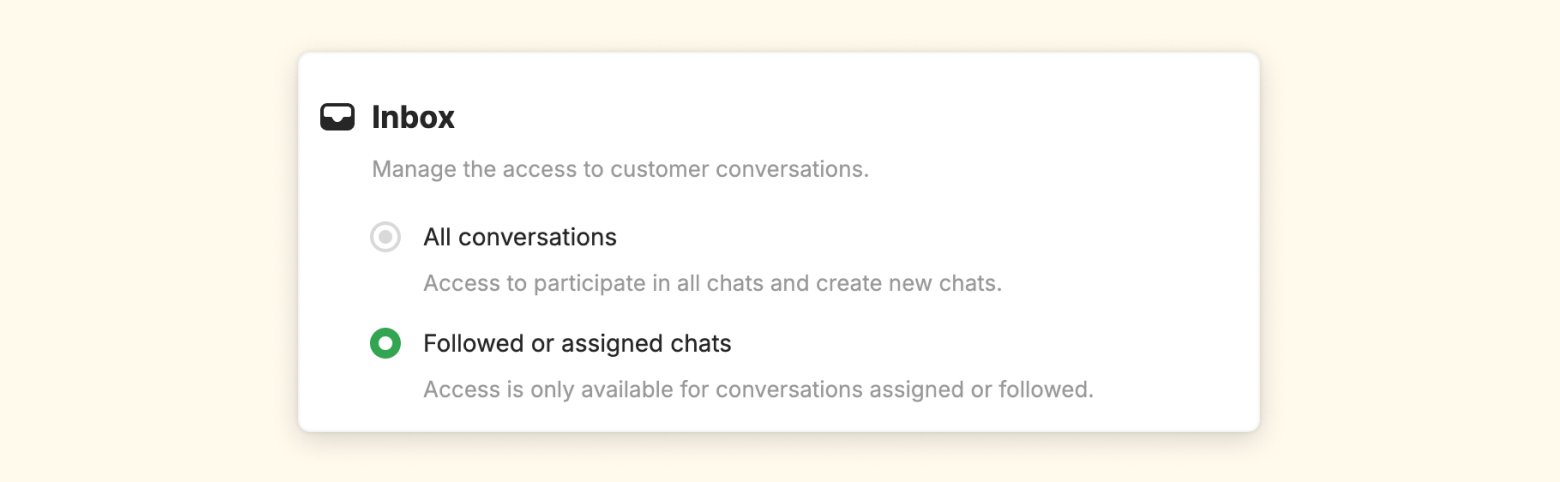Click the Inbox tray icon

(x=337, y=117)
